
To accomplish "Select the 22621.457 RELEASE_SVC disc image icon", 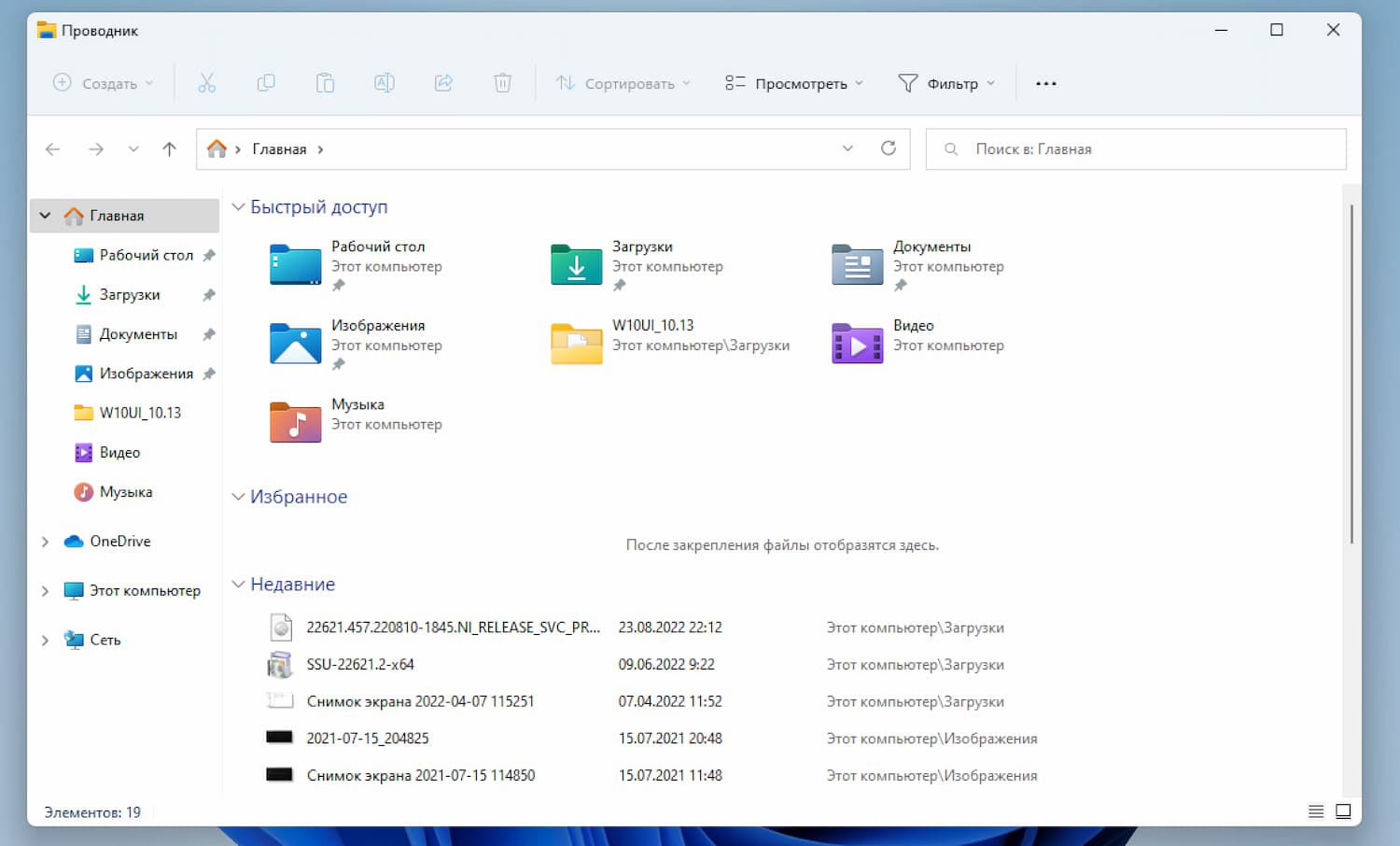I will 280,627.
